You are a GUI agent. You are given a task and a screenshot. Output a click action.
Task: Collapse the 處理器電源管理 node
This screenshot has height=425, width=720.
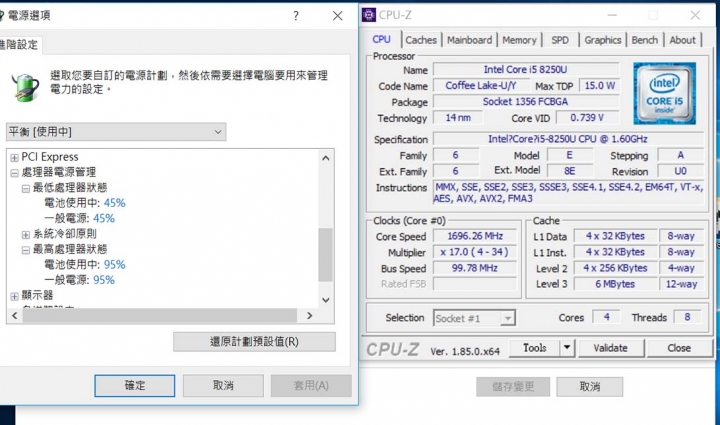click(14, 173)
